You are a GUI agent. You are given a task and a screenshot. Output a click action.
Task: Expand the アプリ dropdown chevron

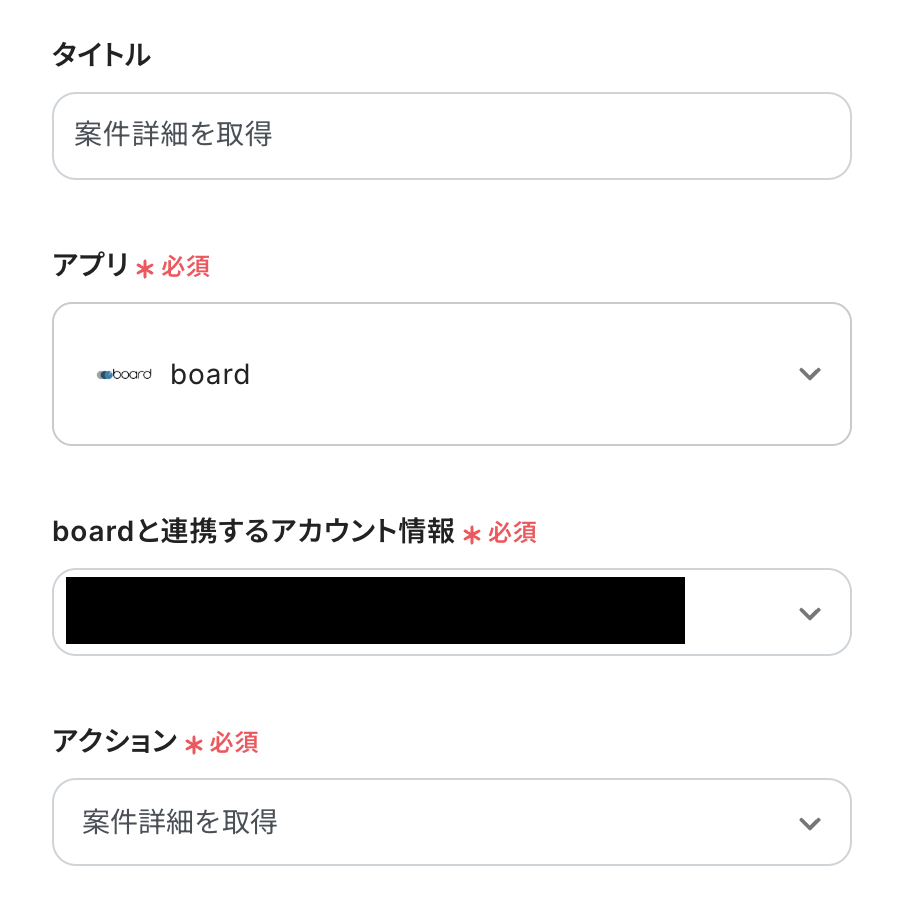tap(809, 374)
